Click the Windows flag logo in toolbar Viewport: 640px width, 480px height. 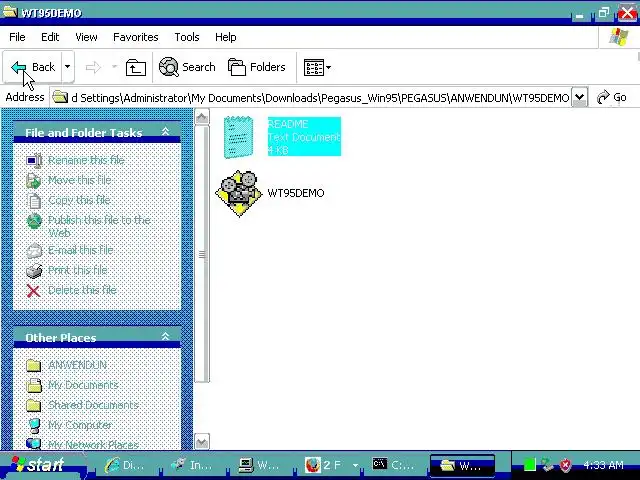point(619,37)
